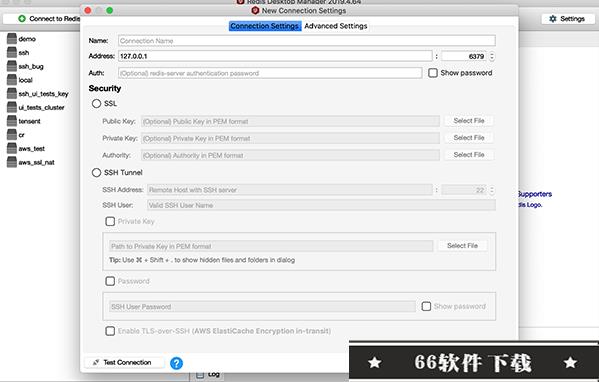599x382 pixels.
Task: Click the aws_ssl_nat connection database icon
Action: click(12, 162)
